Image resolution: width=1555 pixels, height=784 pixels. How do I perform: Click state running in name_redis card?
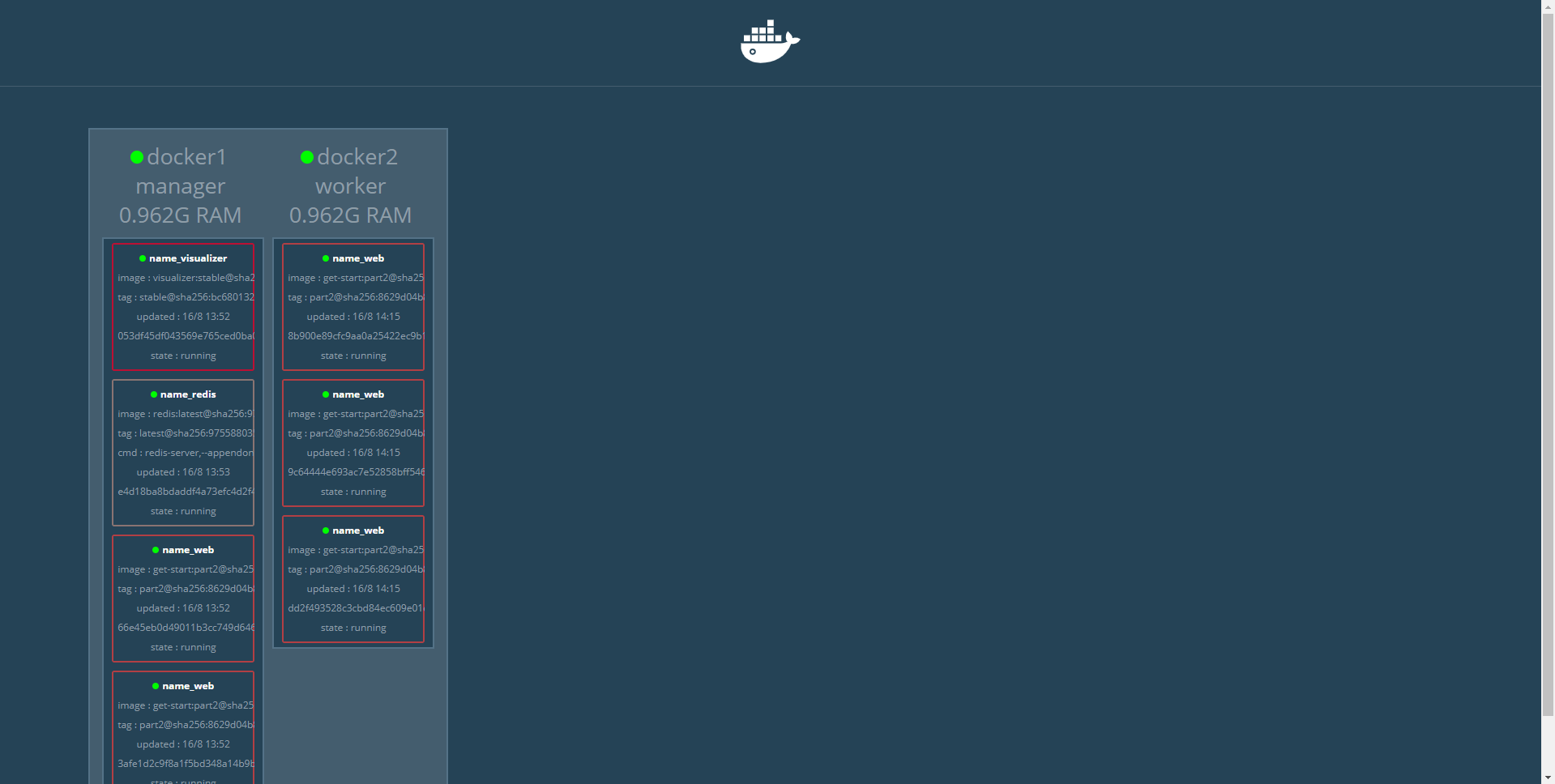(183, 511)
